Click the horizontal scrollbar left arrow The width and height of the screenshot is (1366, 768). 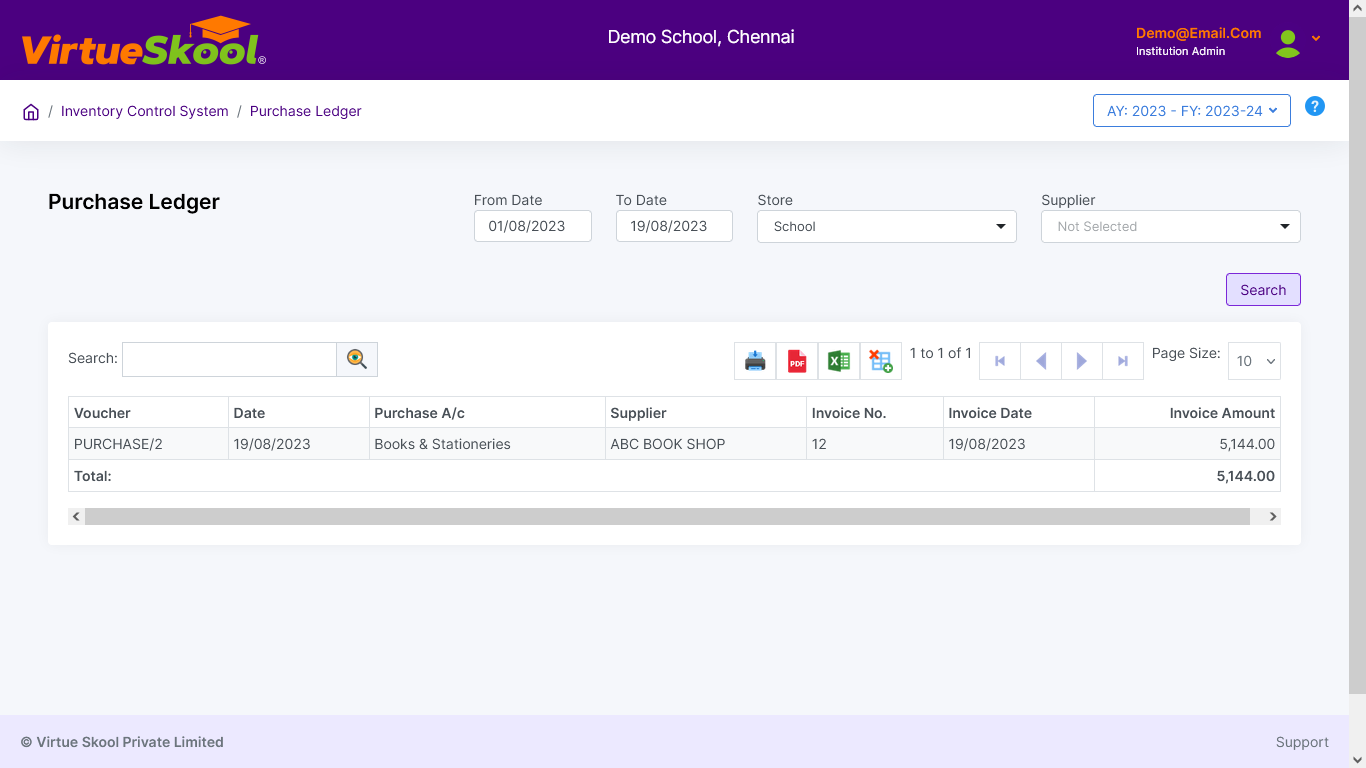(x=76, y=517)
